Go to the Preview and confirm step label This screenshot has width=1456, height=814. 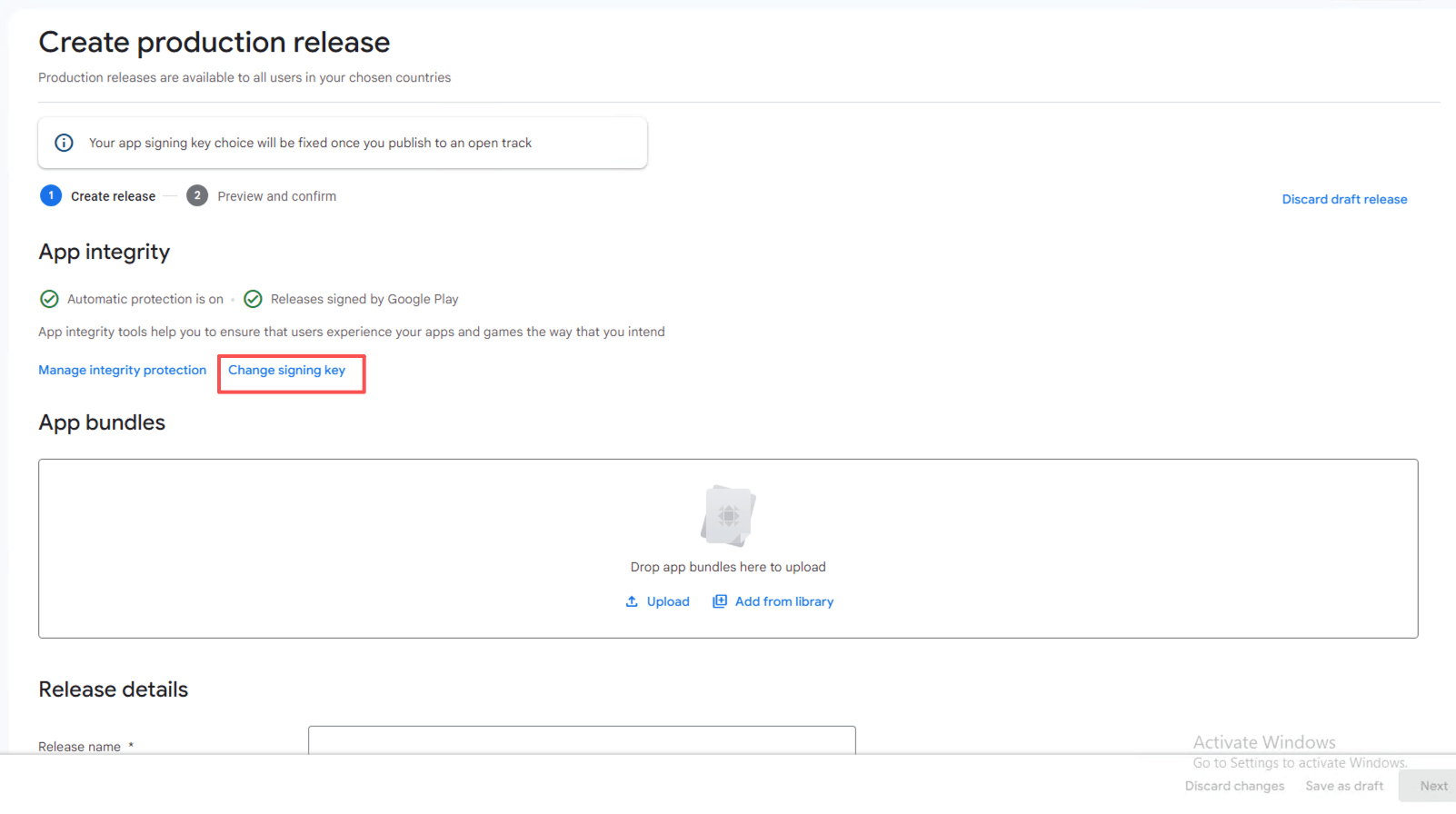click(276, 196)
